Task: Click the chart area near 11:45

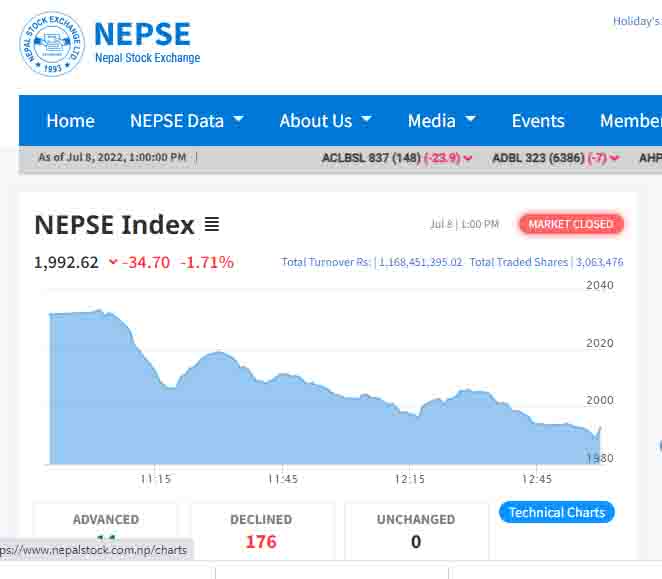Action: coord(283,420)
